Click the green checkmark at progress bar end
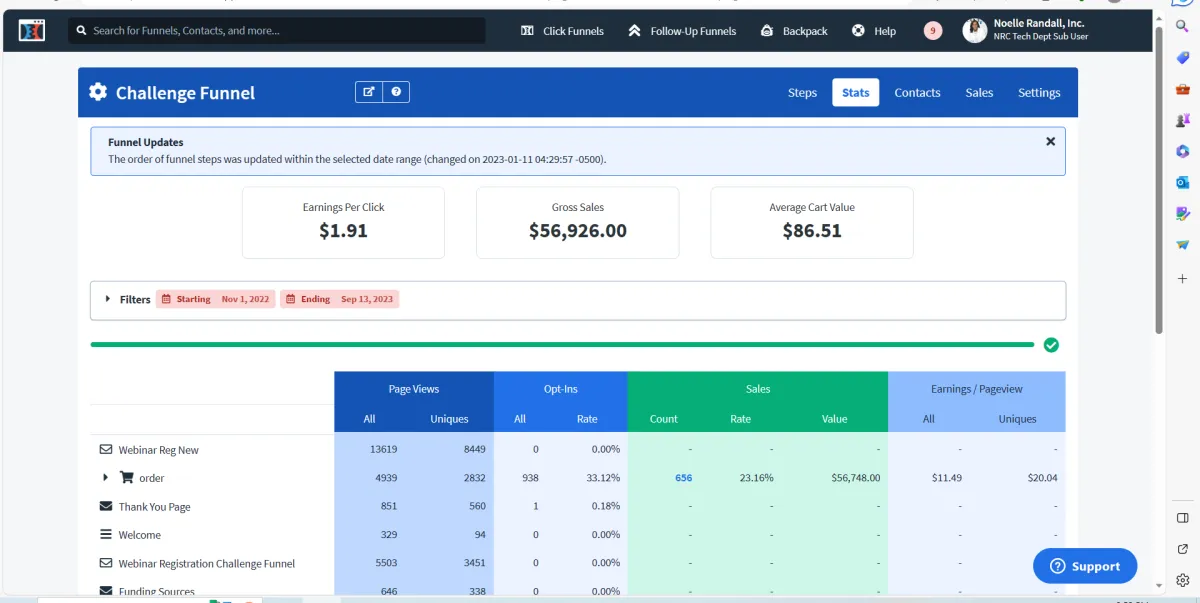The image size is (1200, 603). tap(1051, 345)
